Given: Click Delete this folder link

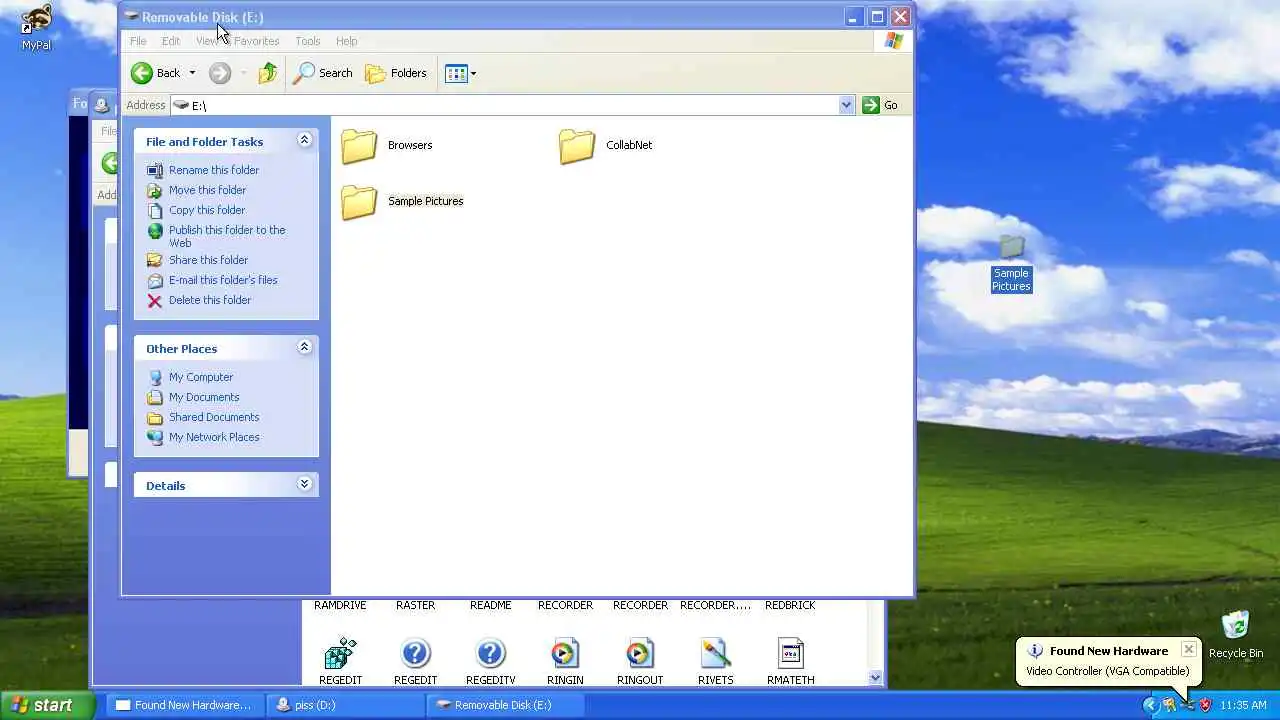Looking at the screenshot, I should pos(210,300).
